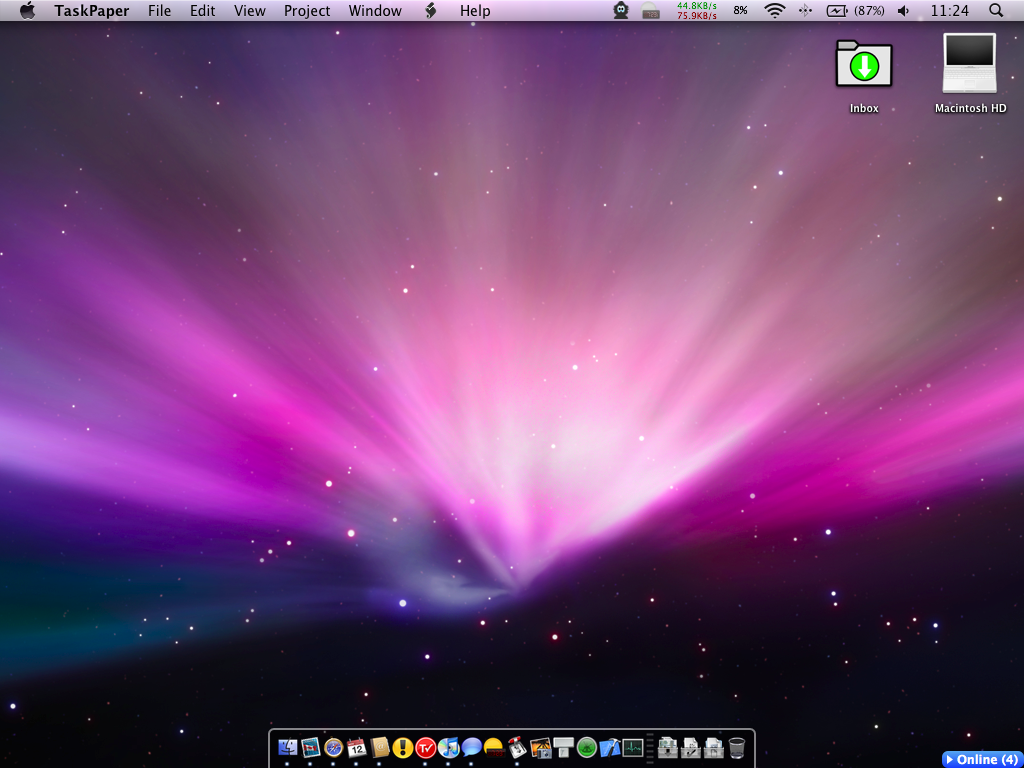Open the battery status (87%) menu
The height and width of the screenshot is (768, 1024).
[x=856, y=10]
